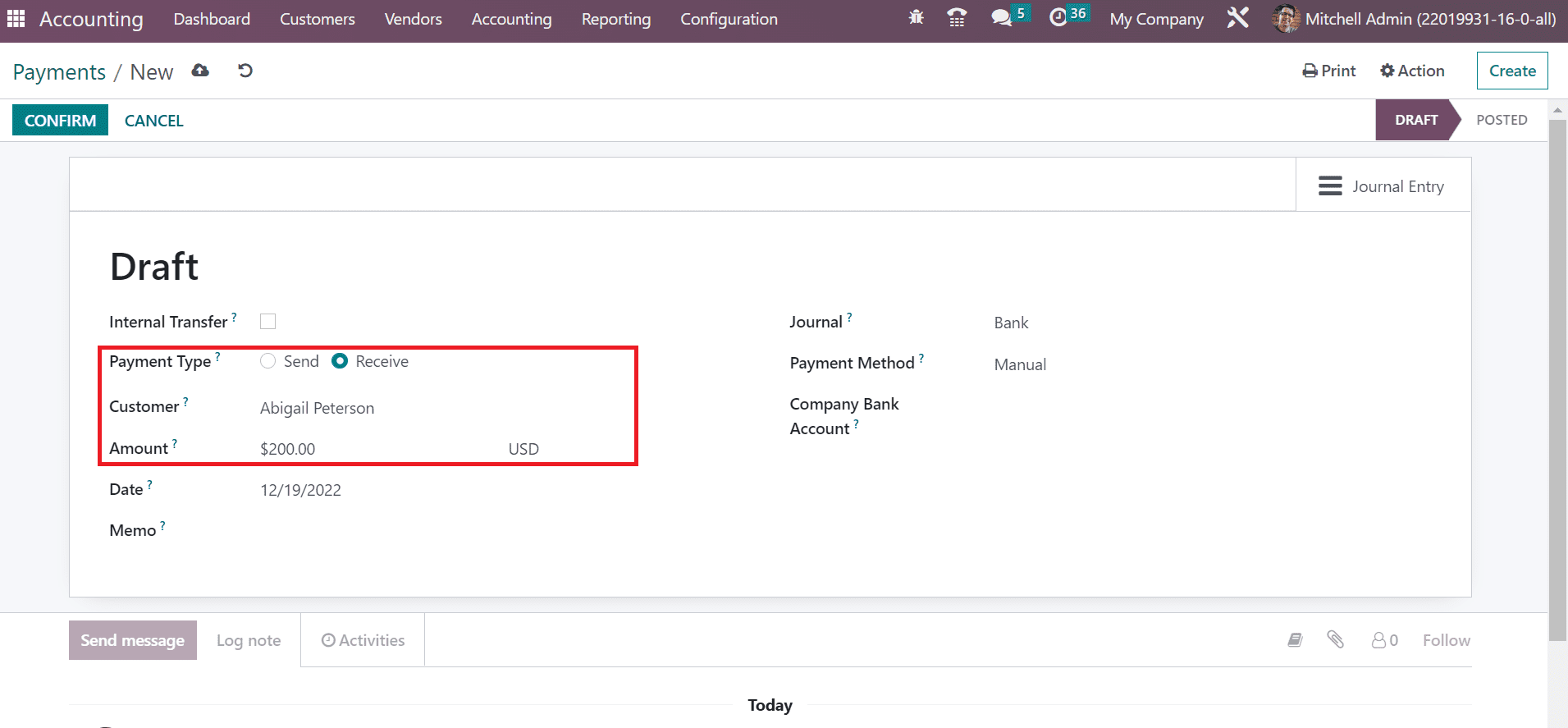Show help tooltip for Company Bank Account
Screen dimensions: 1568x728
coord(856,424)
